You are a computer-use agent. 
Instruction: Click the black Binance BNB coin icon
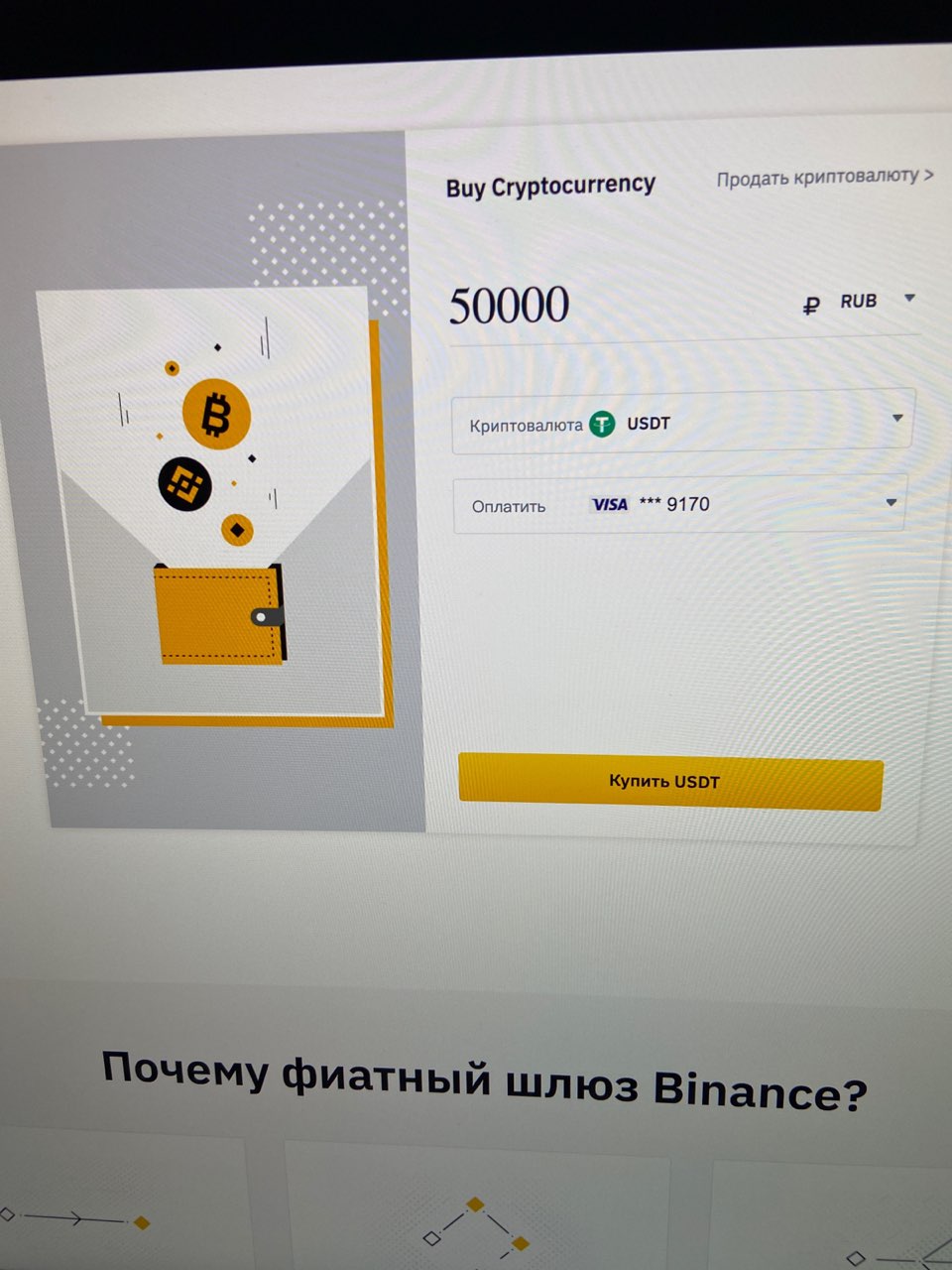click(184, 484)
